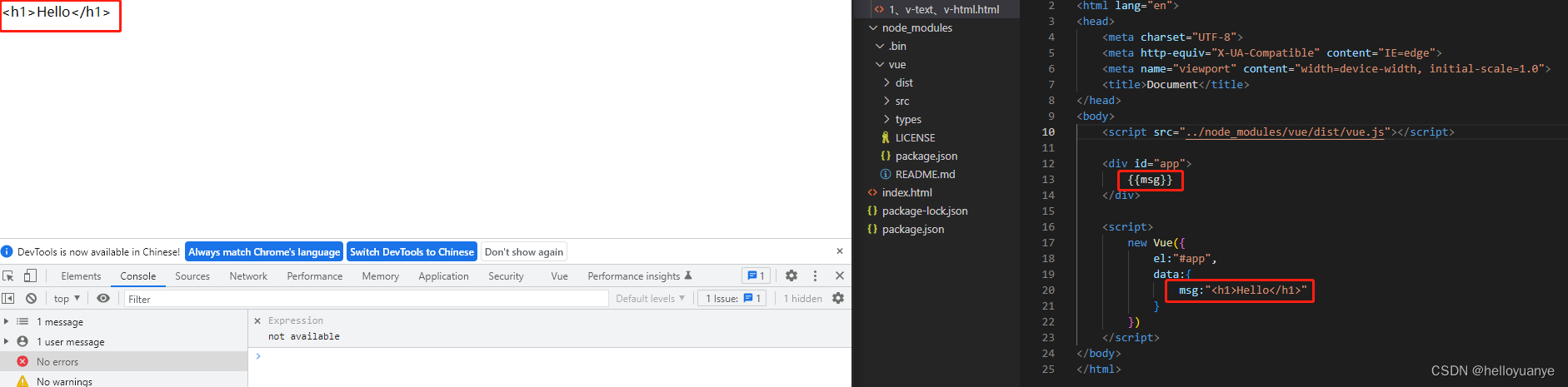
Task: Click the vue.js script src path link
Action: pos(1286,132)
